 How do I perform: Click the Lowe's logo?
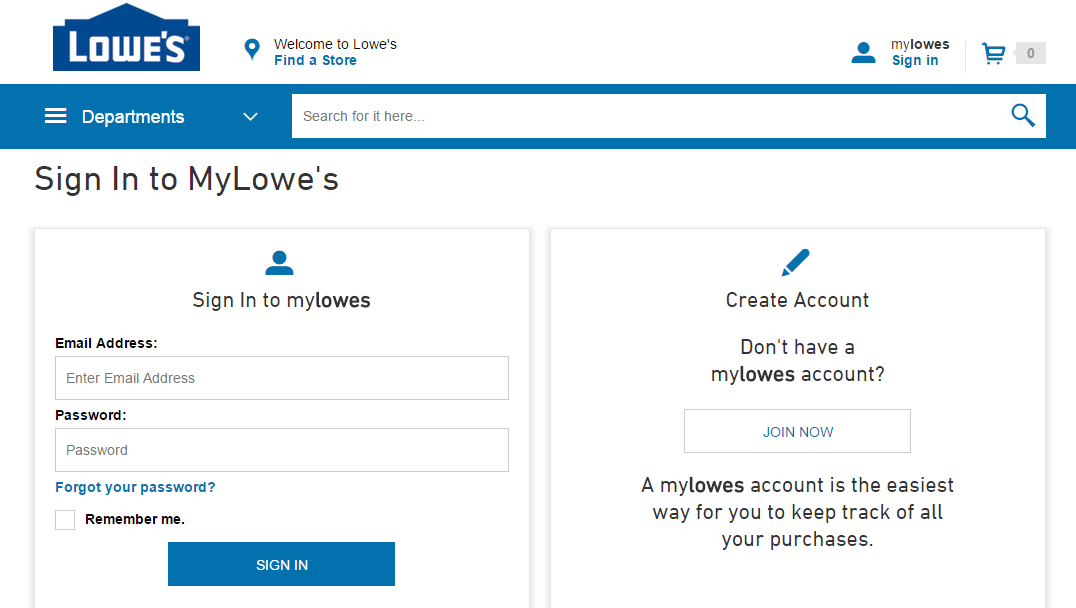tap(126, 37)
